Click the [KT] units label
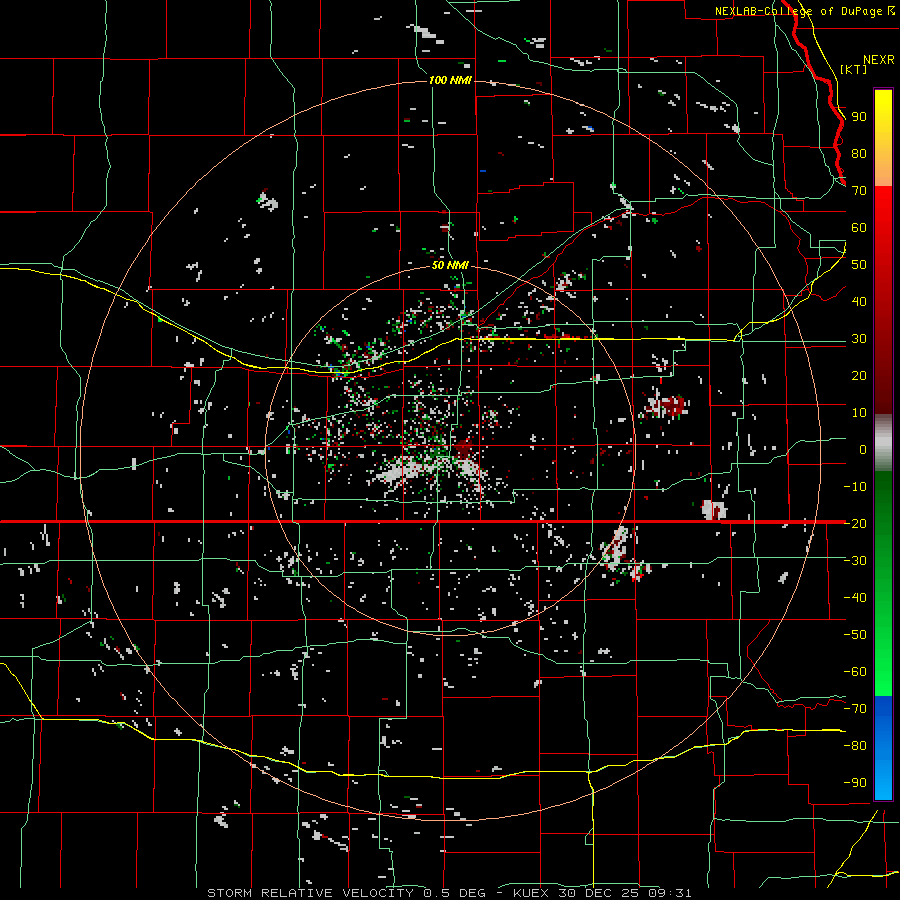900x900 pixels. pos(853,69)
